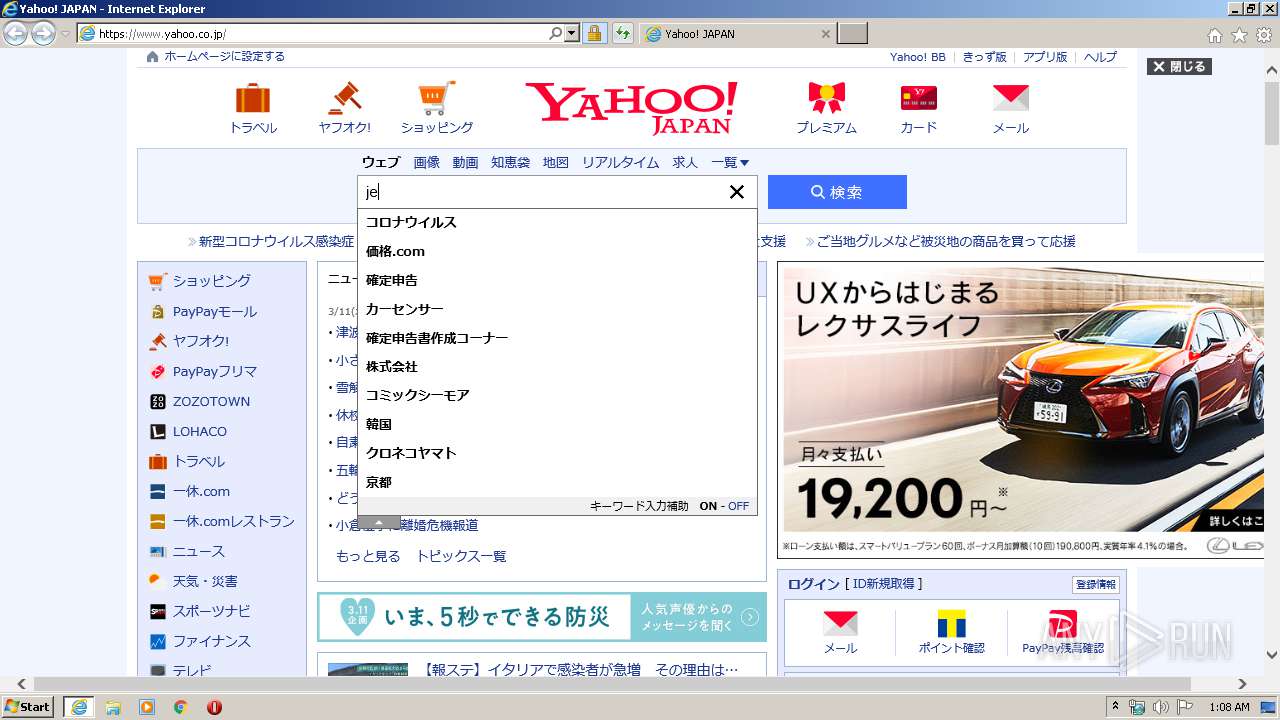The width and height of the screenshot is (1280, 720).
Task: Switch to the リアルタイム search tab
Action: (x=620, y=162)
